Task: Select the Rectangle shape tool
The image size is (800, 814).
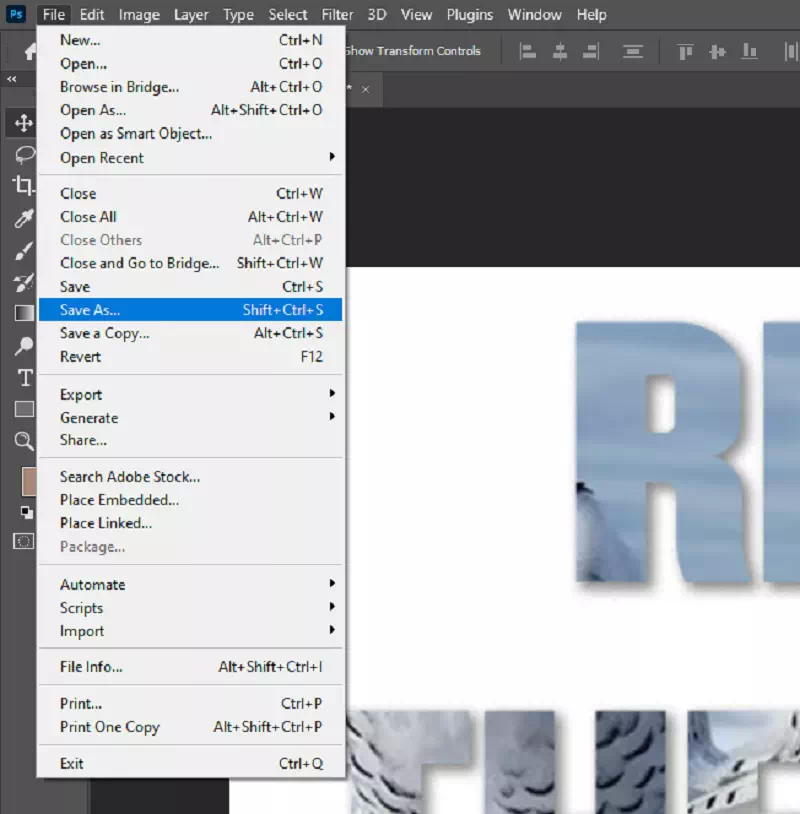Action: click(24, 409)
